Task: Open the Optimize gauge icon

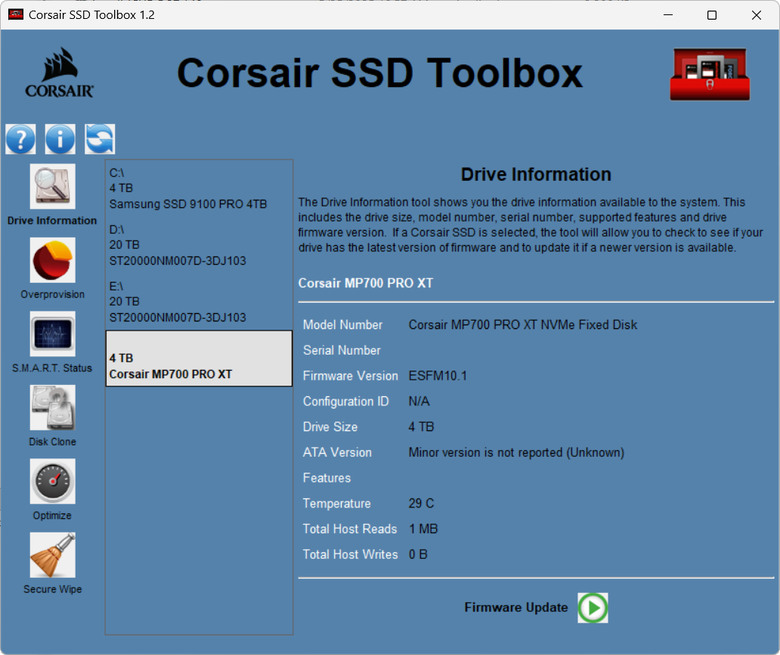Action: 53,481
